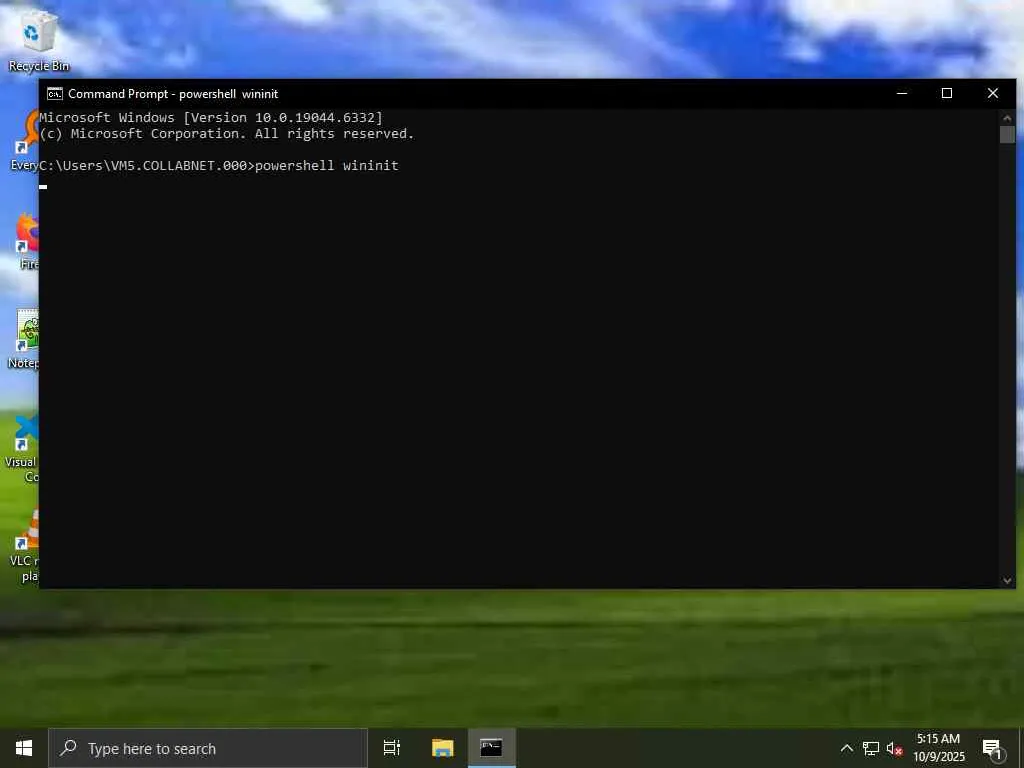Click the VLC media player desktop shortcut

coord(25,546)
